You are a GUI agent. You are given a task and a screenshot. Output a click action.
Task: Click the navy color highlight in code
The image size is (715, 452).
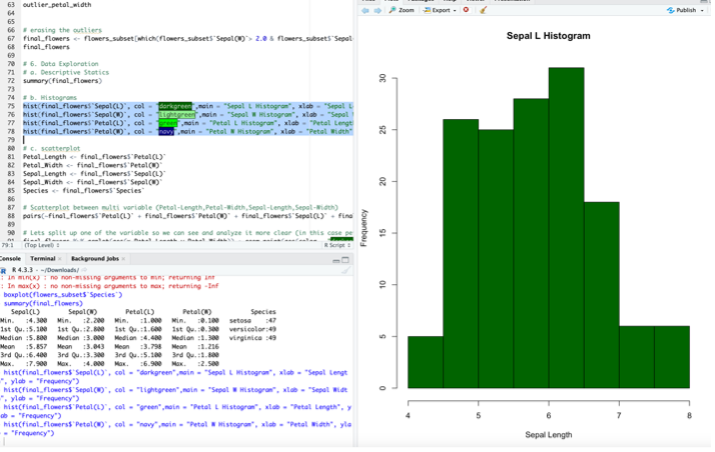(167, 131)
